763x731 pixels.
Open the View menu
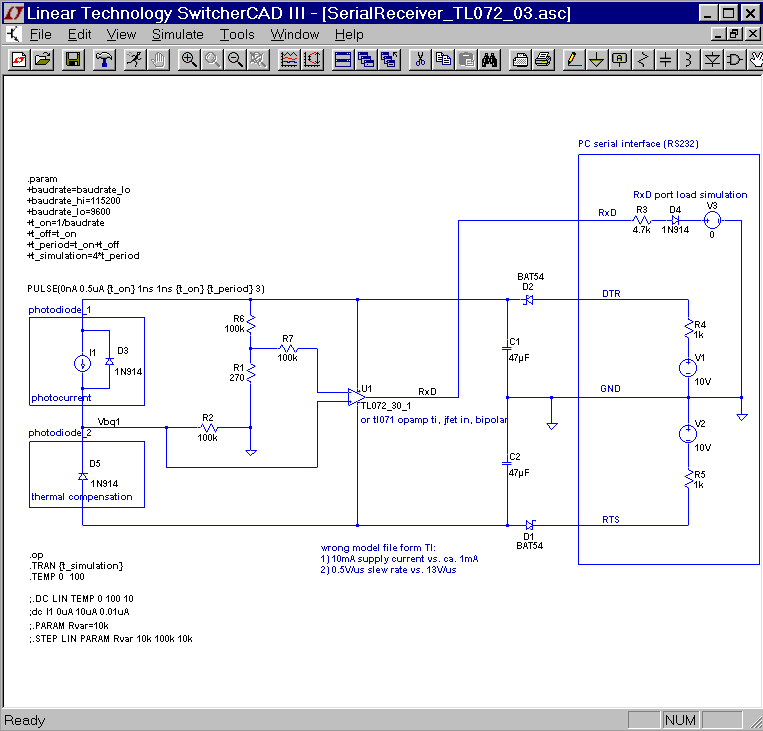(x=121, y=34)
